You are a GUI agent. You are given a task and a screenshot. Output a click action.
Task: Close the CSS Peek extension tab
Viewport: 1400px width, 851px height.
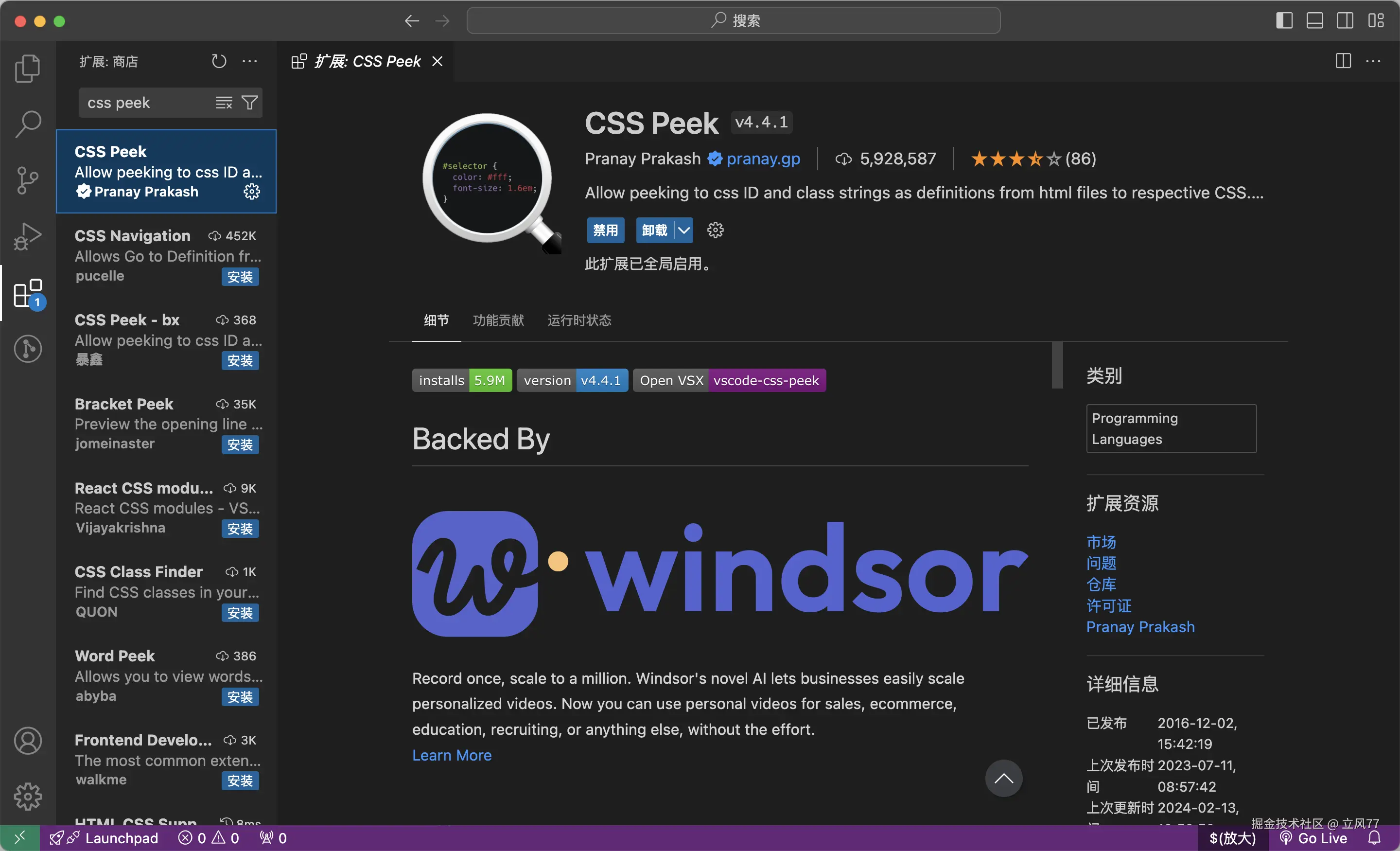437,61
